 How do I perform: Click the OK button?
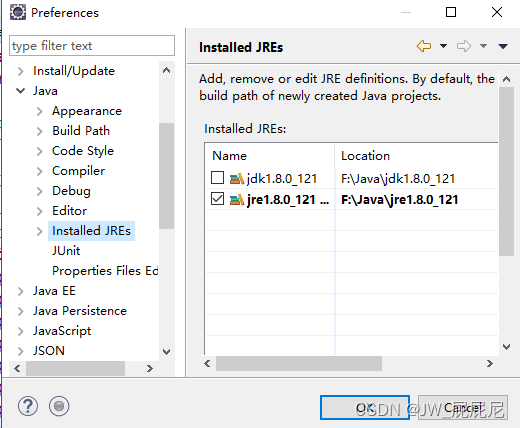point(365,407)
